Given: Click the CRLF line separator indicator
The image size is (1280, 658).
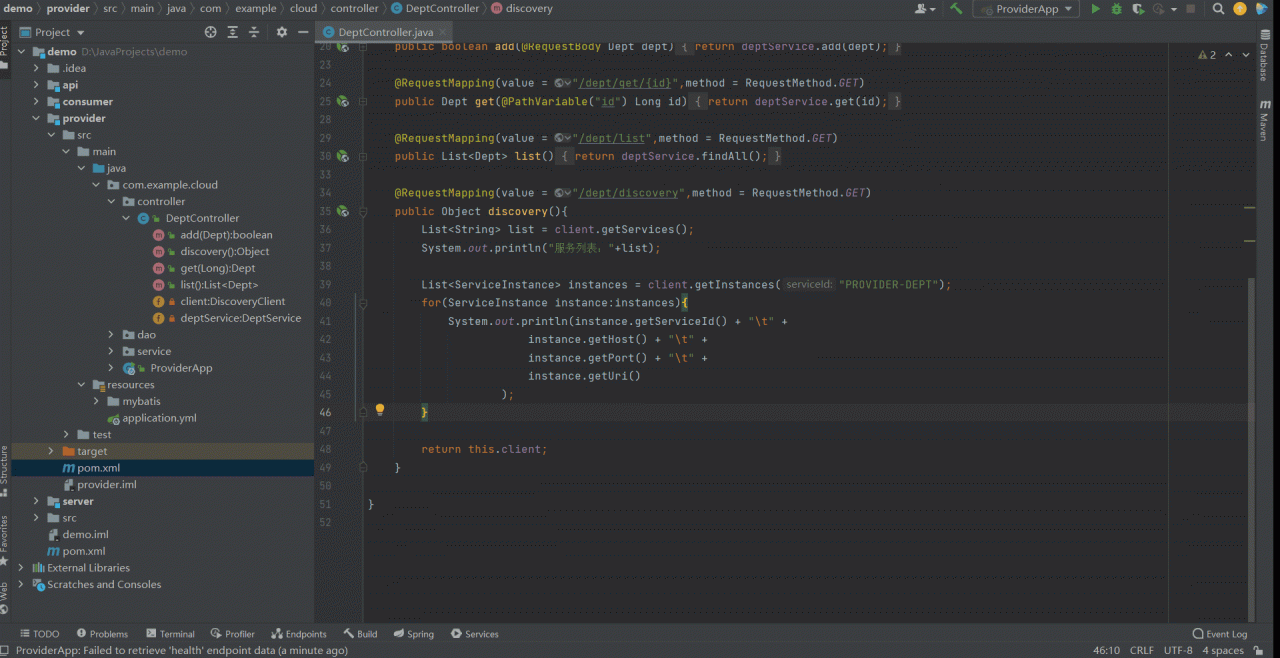Looking at the screenshot, I should (1141, 650).
